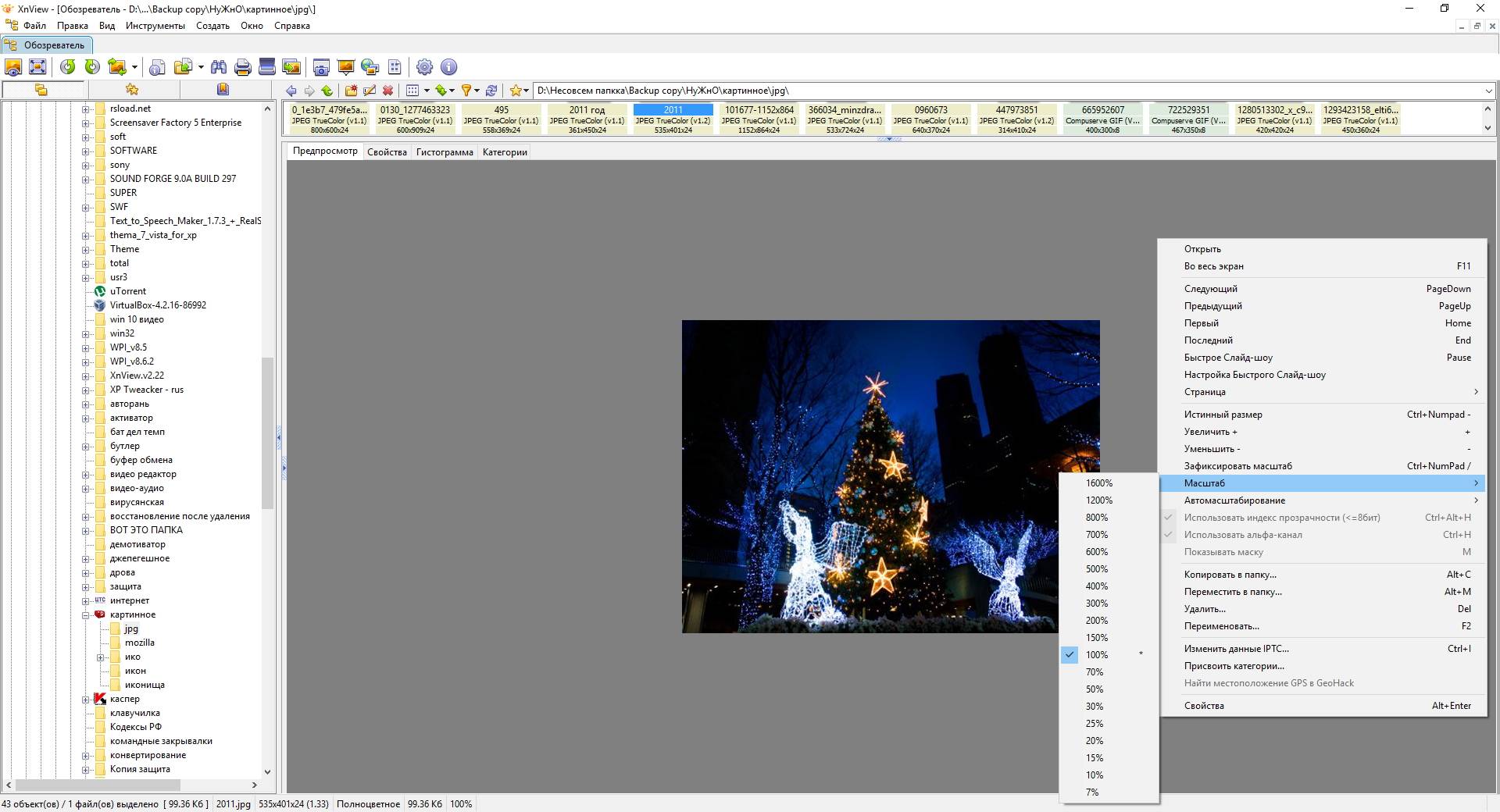
Task: Click the red delete X icon
Action: (387, 91)
